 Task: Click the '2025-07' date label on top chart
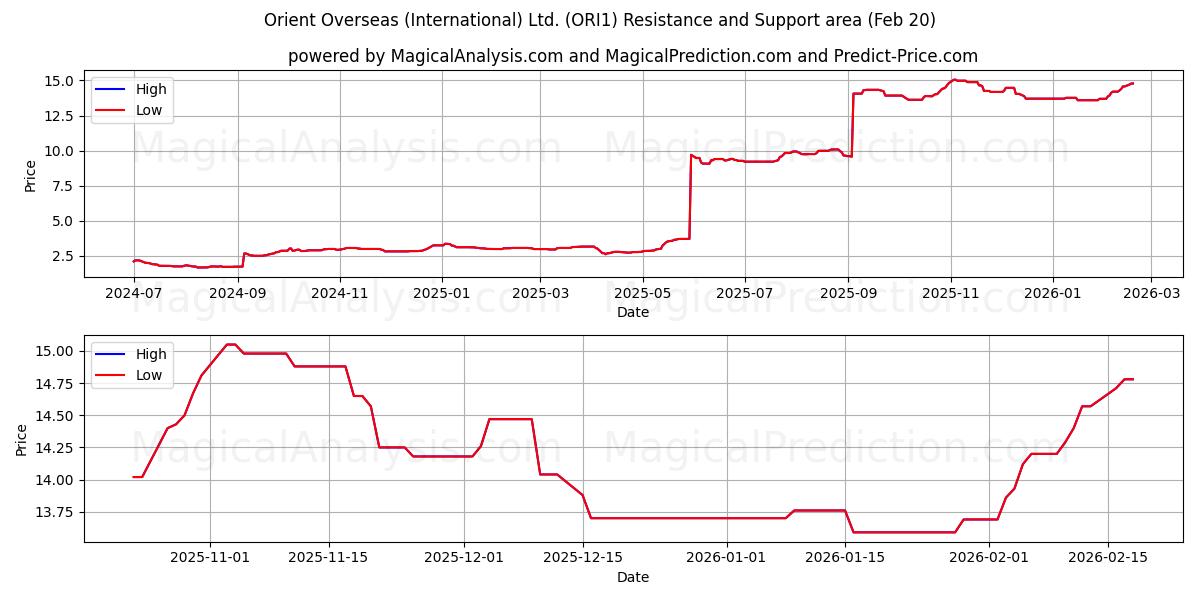(745, 294)
